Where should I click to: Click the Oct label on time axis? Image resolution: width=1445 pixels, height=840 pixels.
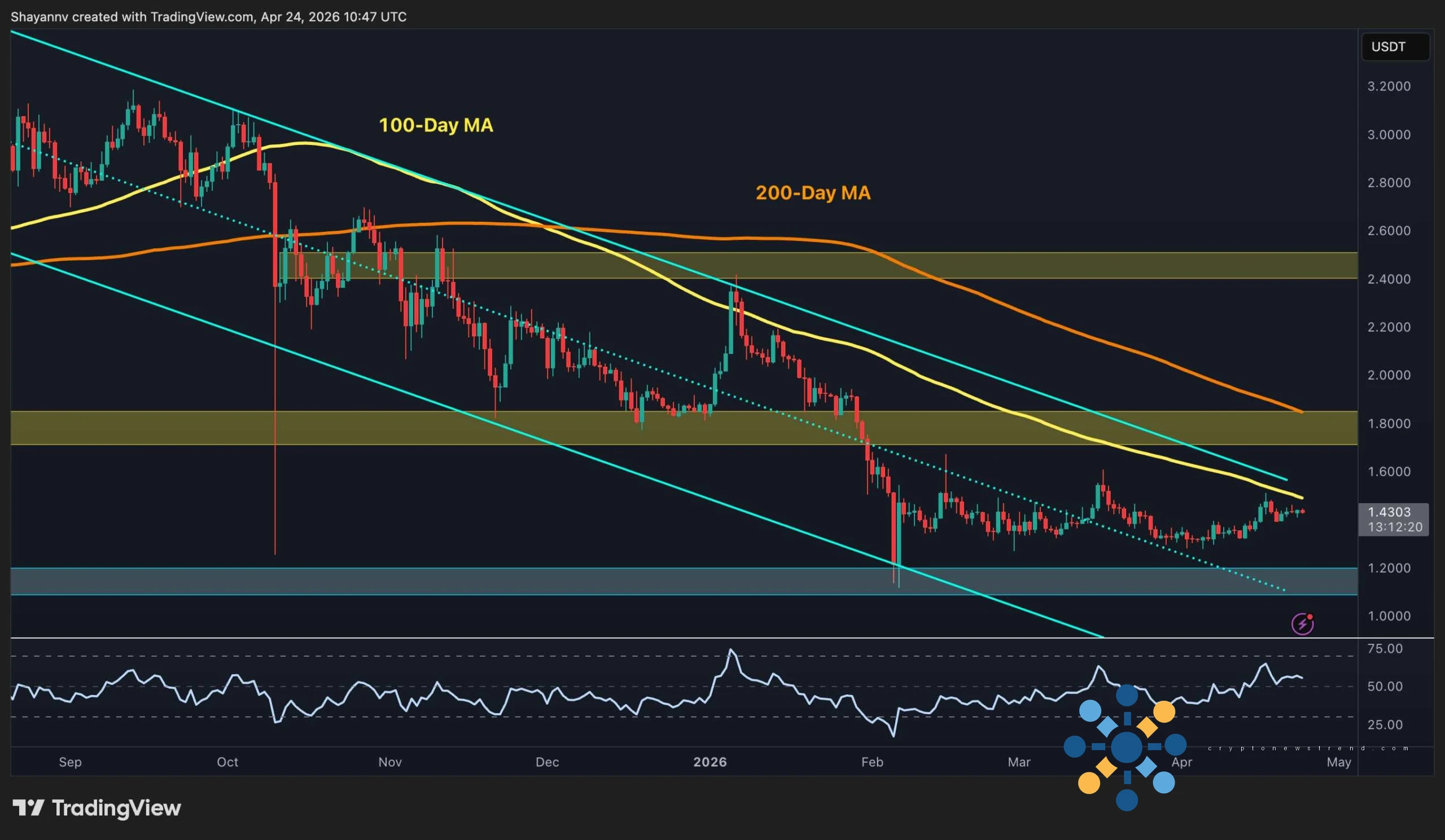(227, 762)
